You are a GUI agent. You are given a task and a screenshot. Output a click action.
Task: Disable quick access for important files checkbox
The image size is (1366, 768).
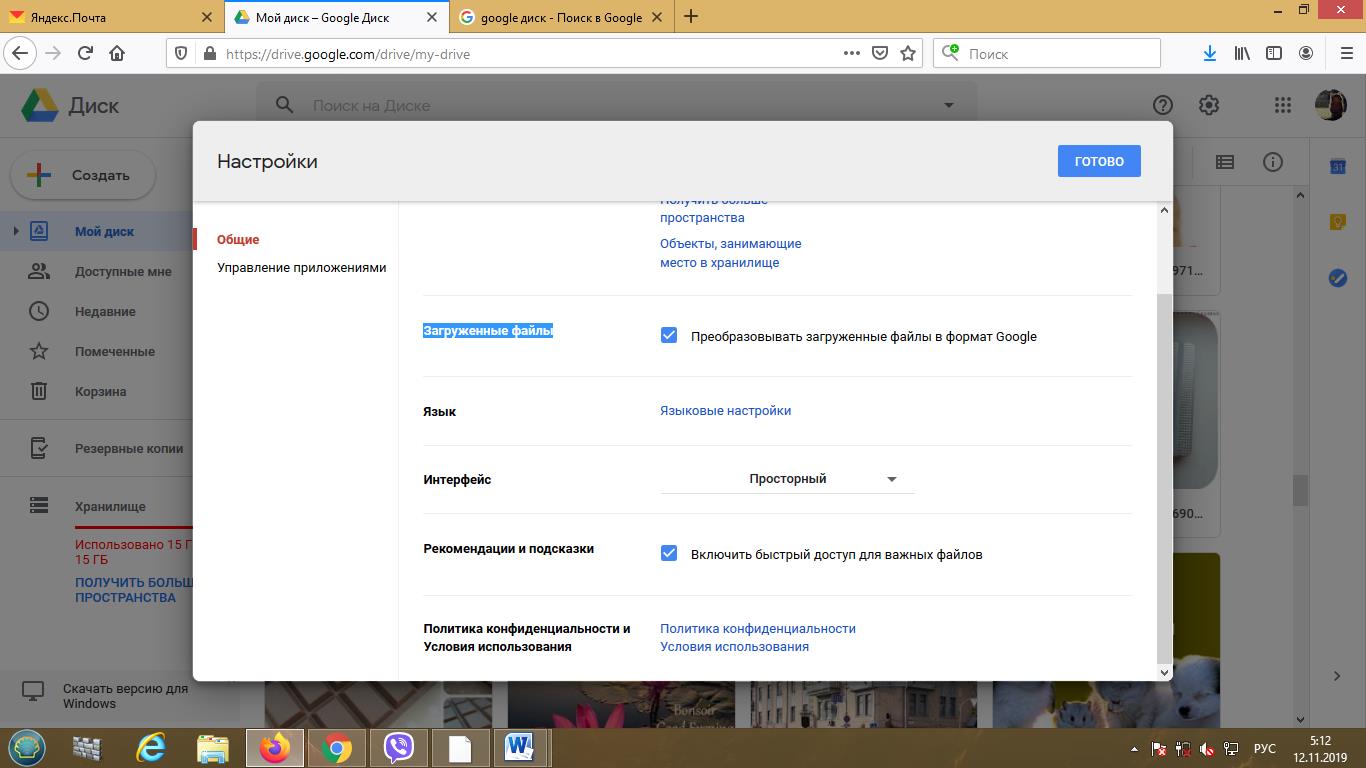[669, 553]
